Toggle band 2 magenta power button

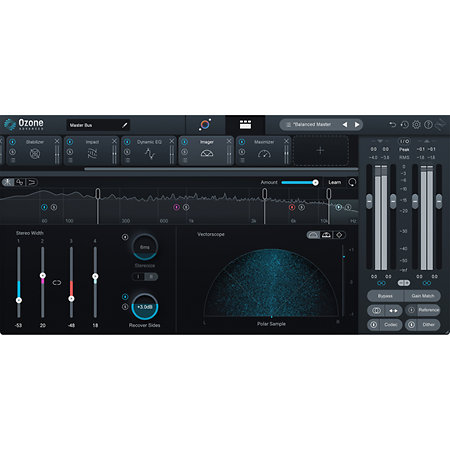coord(176,207)
